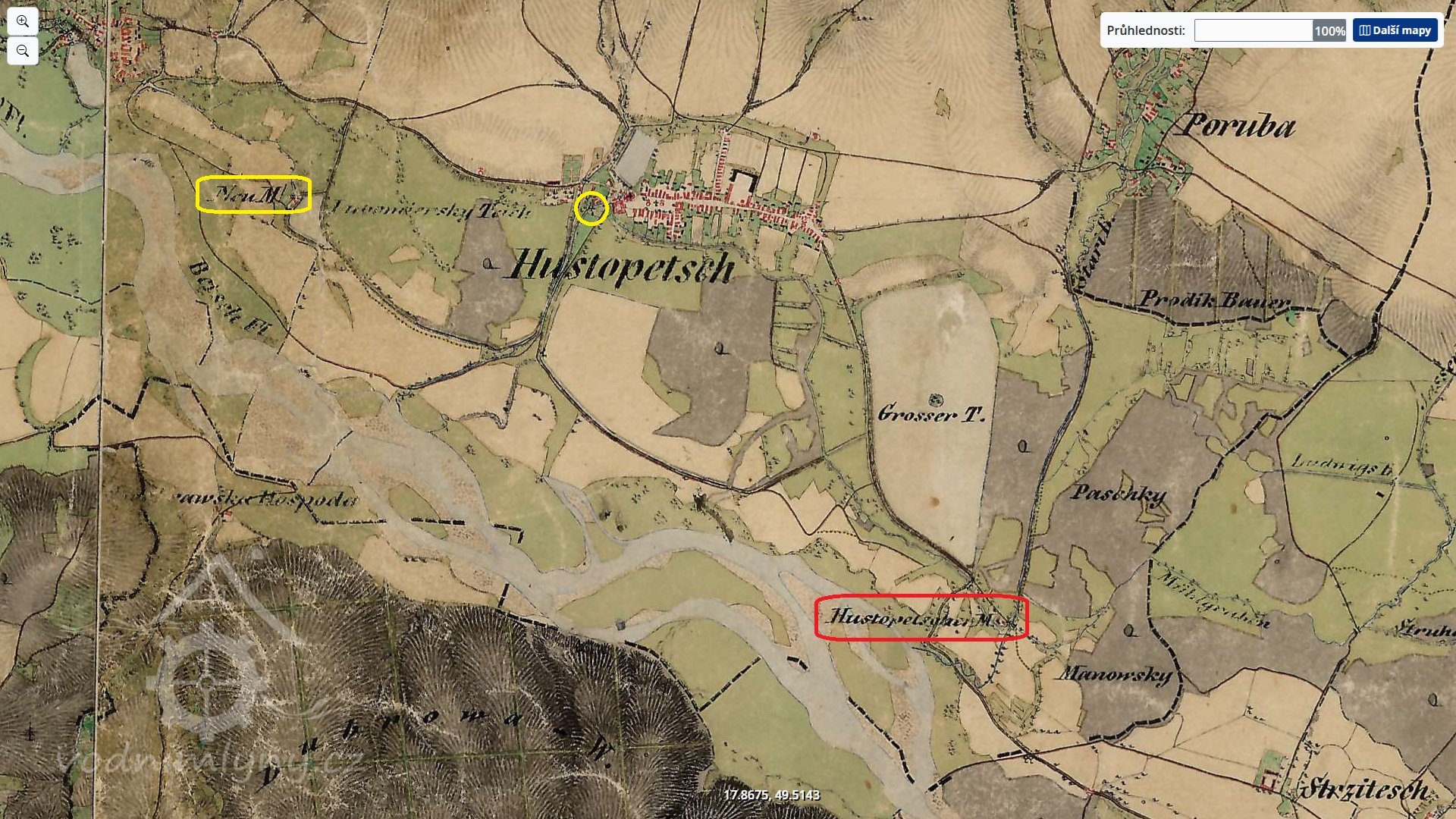Click the red Hustopetscher M. highlighted box

(921, 618)
